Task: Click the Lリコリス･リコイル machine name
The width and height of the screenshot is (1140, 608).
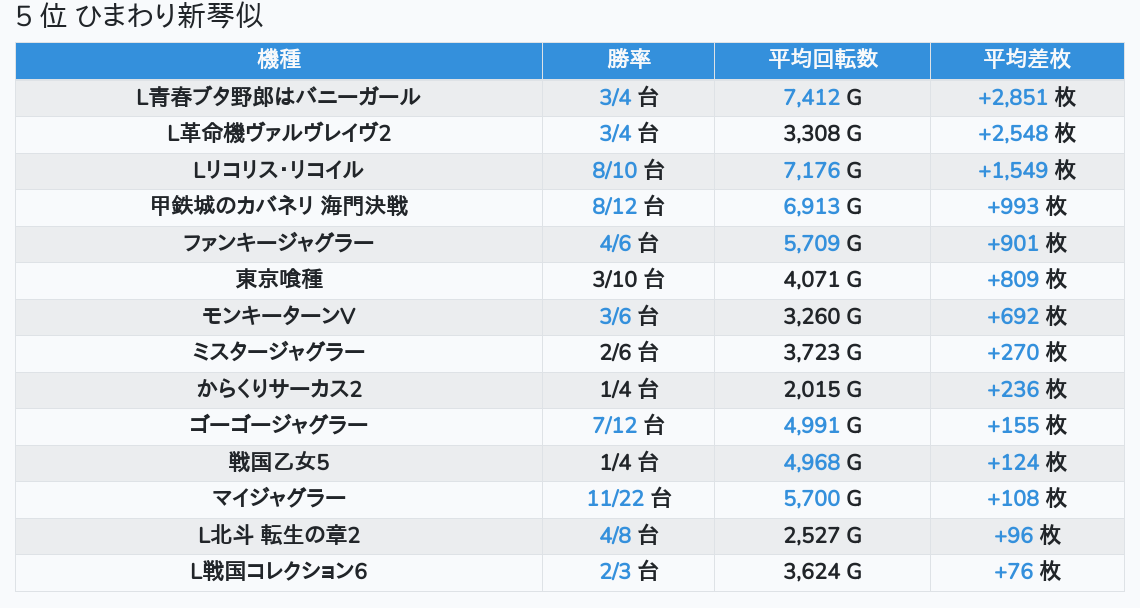Action: [278, 170]
